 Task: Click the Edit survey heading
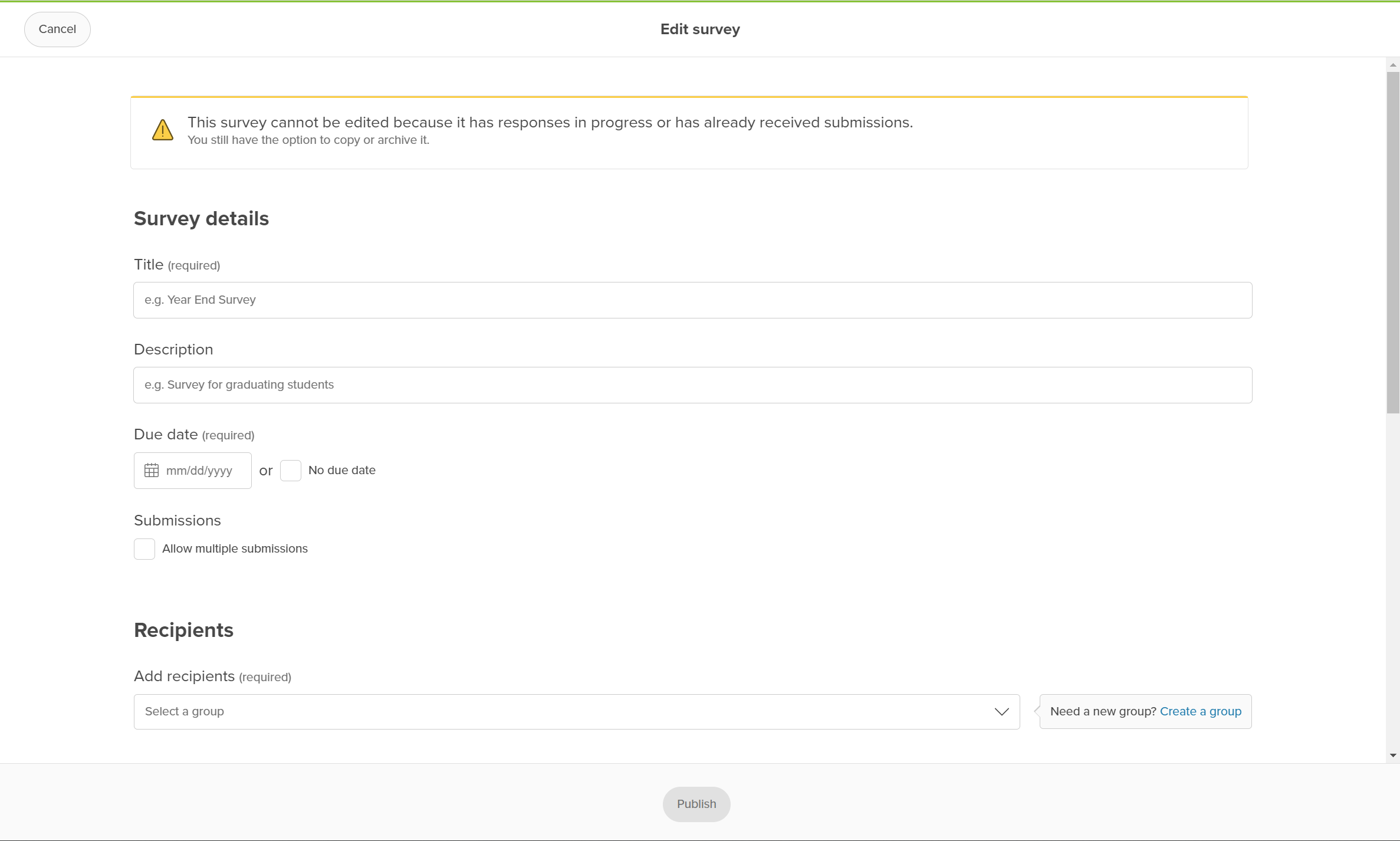pyautogui.click(x=699, y=29)
